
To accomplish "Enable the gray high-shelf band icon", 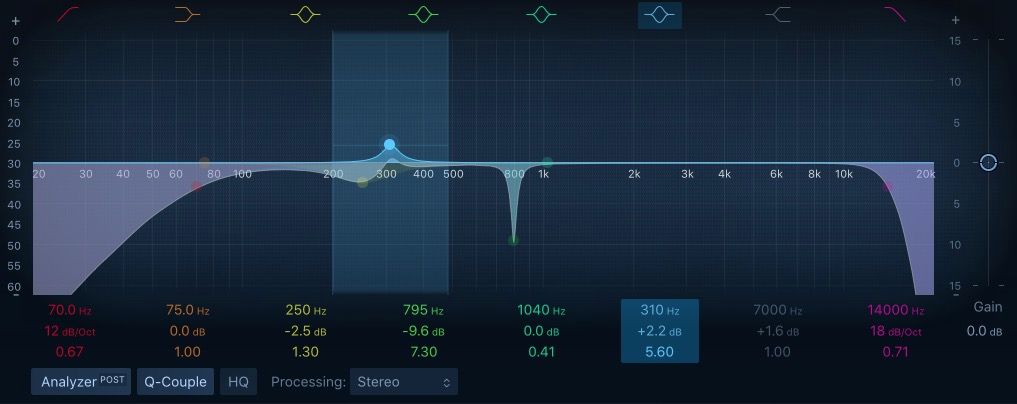I will point(778,14).
